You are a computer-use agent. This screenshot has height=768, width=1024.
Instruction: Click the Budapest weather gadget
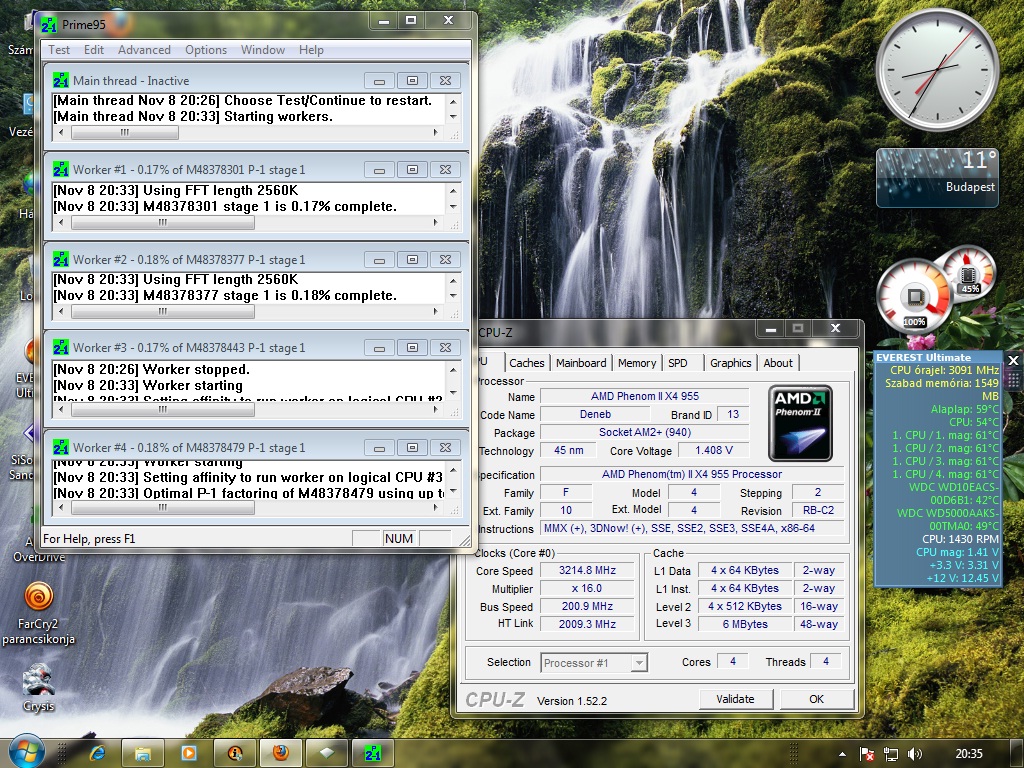(937, 178)
